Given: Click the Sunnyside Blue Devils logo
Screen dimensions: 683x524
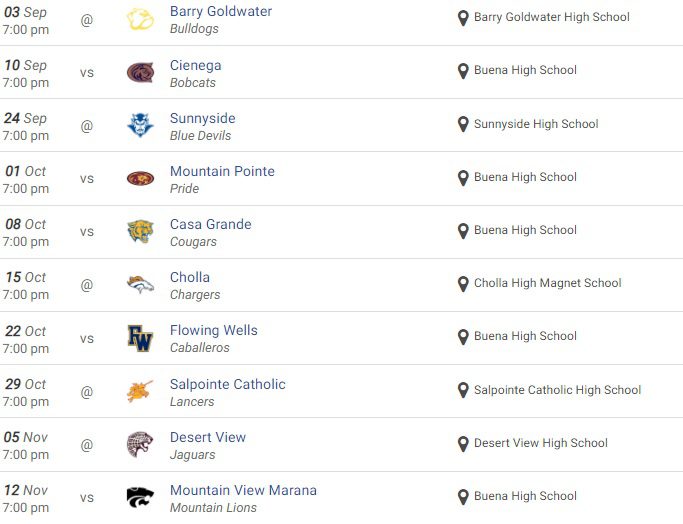Looking at the screenshot, I should pos(141,125).
